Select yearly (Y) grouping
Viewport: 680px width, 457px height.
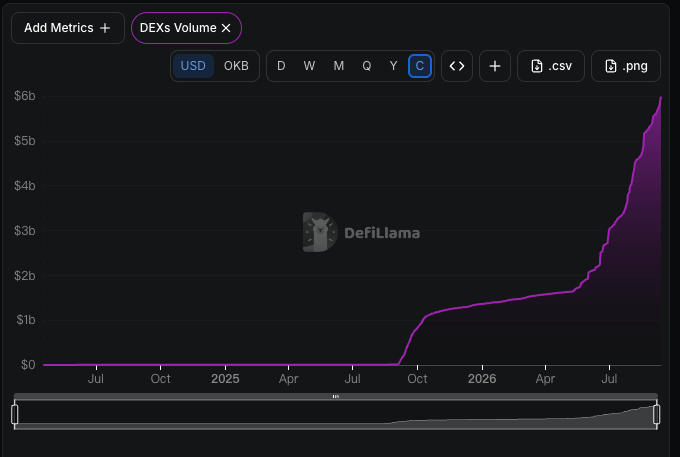pos(393,66)
